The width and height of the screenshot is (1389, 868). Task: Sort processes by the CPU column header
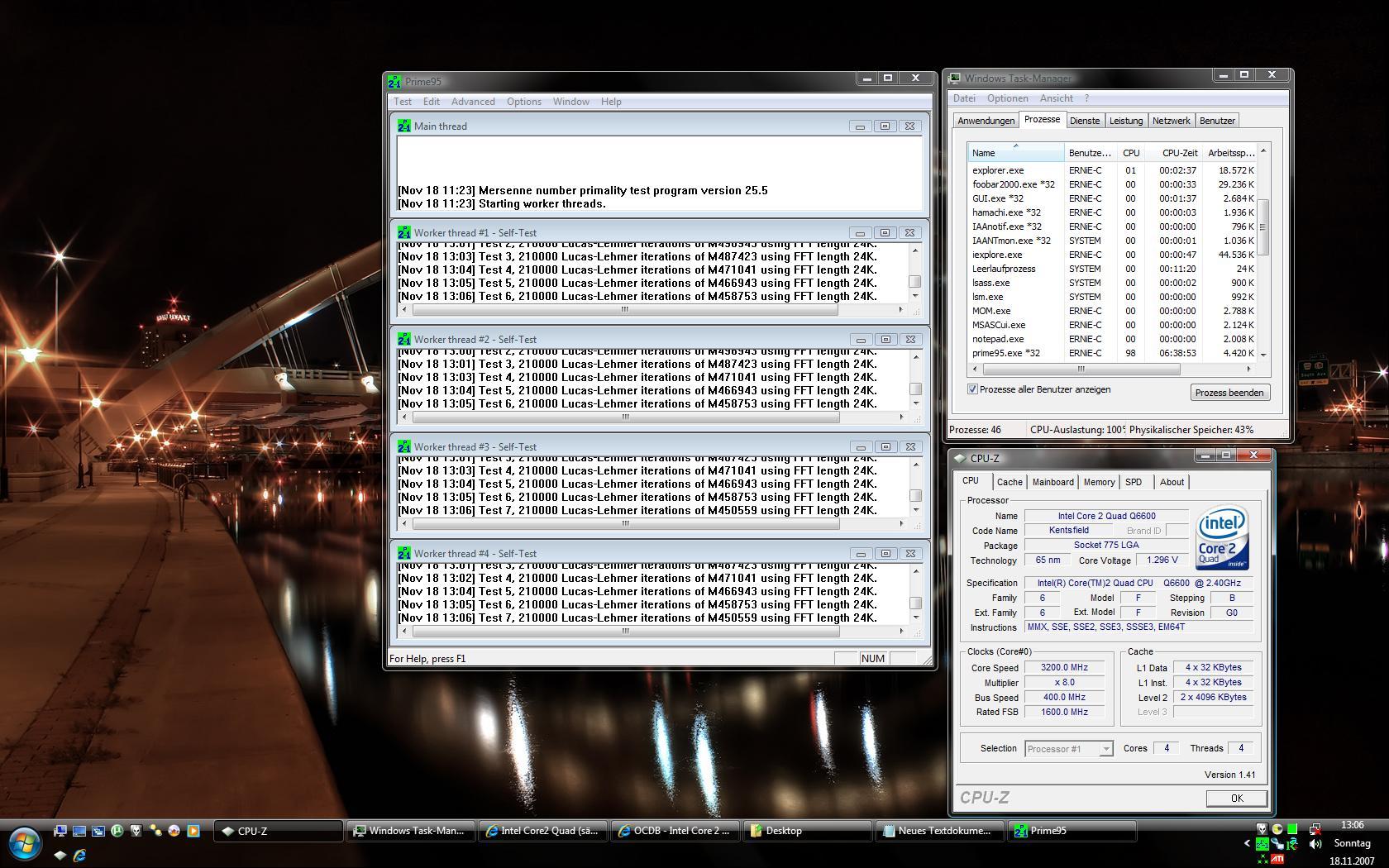(1132, 152)
